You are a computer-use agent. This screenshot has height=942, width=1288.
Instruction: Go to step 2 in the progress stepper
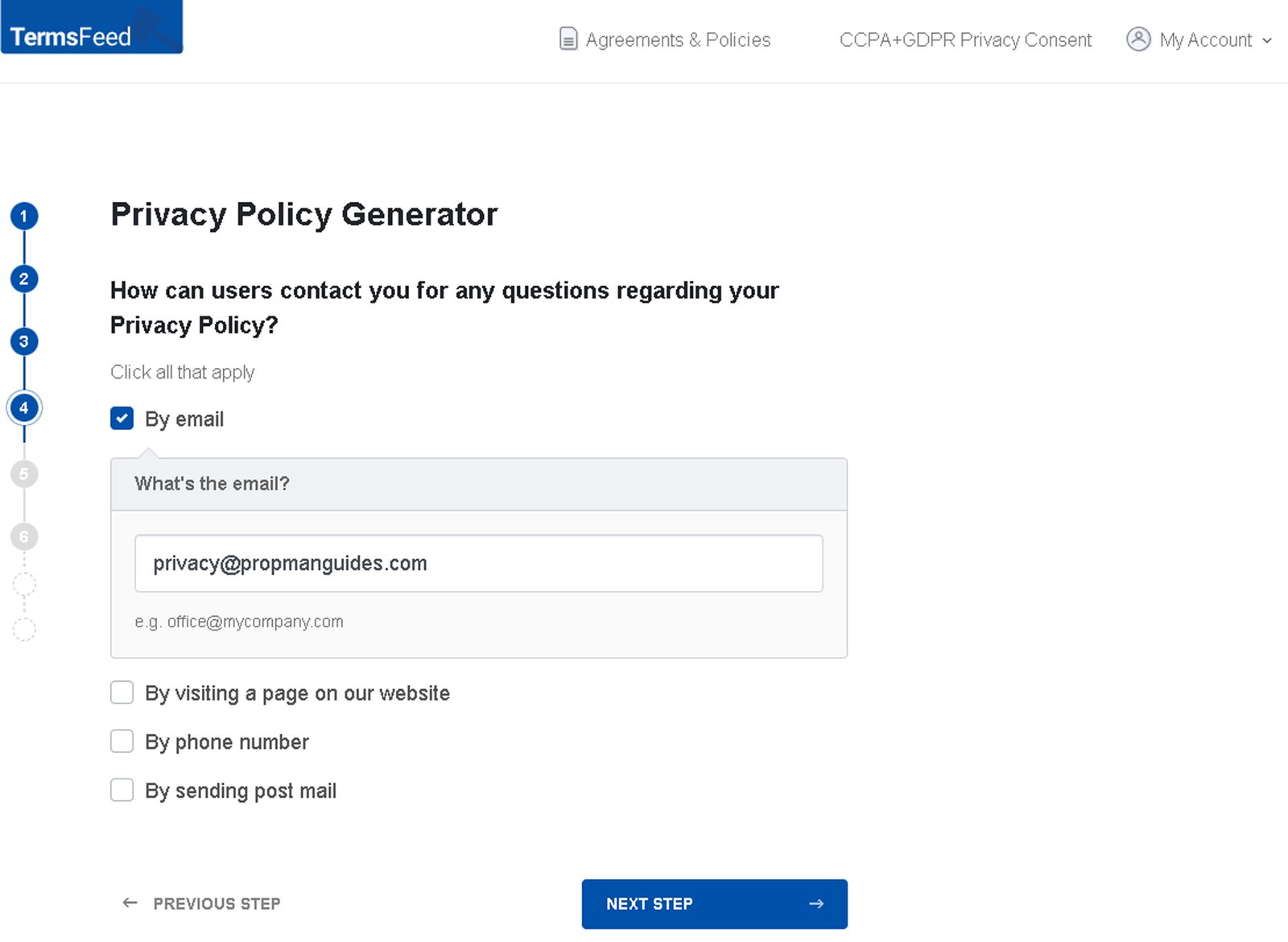(24, 279)
